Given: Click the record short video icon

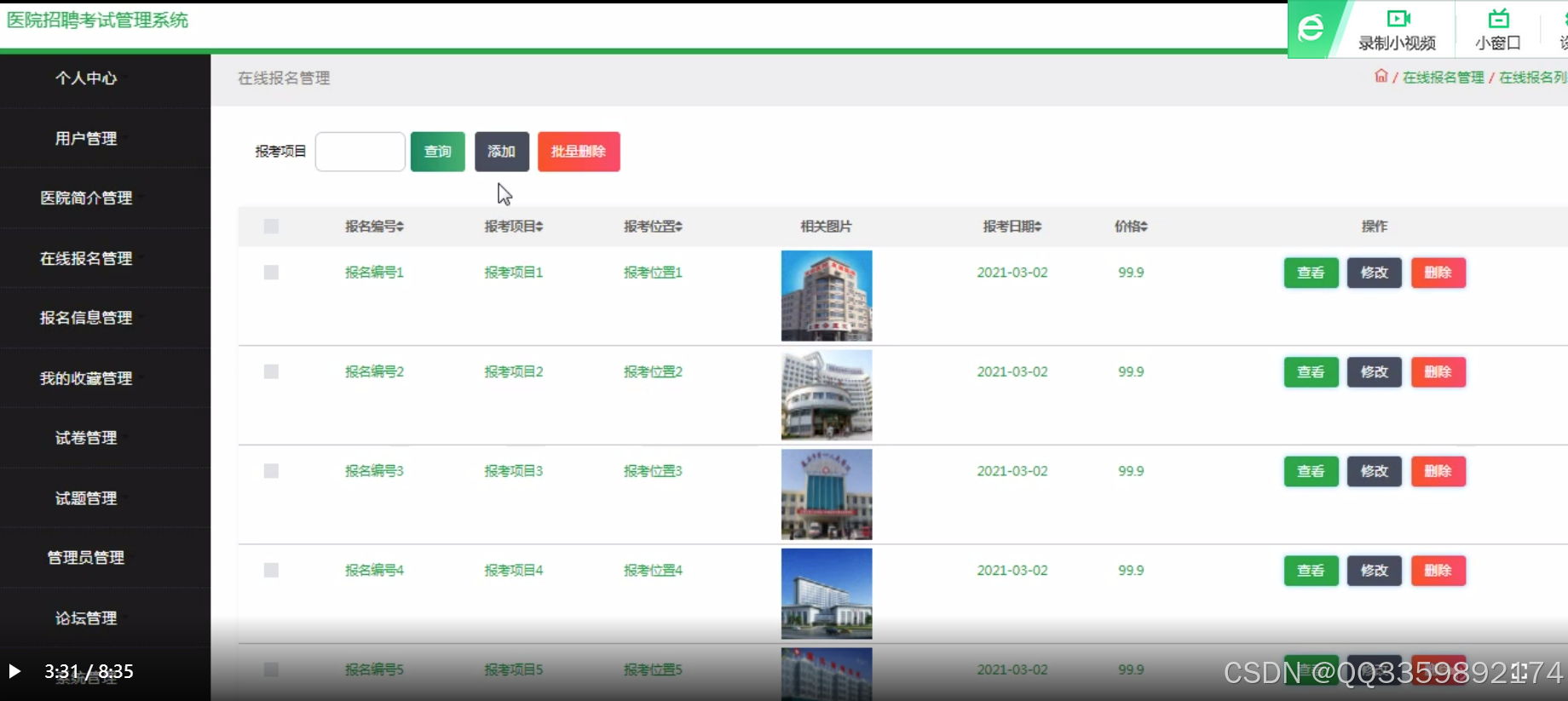Looking at the screenshot, I should click(1398, 19).
